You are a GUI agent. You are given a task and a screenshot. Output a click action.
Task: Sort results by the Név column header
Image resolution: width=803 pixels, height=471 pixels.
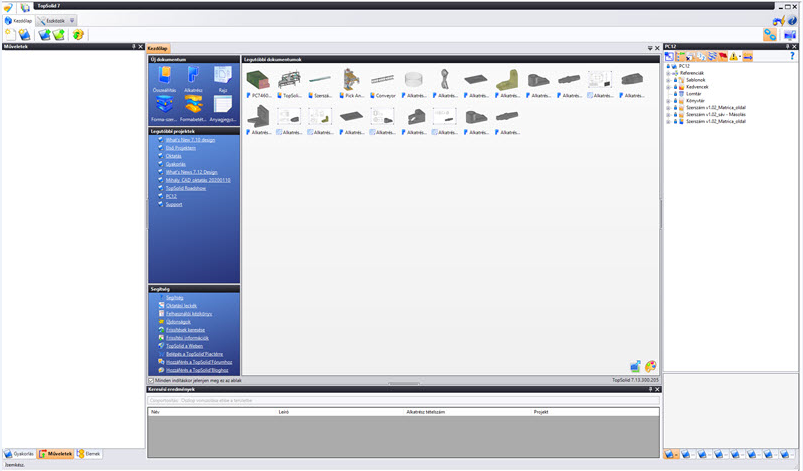[x=212, y=412]
